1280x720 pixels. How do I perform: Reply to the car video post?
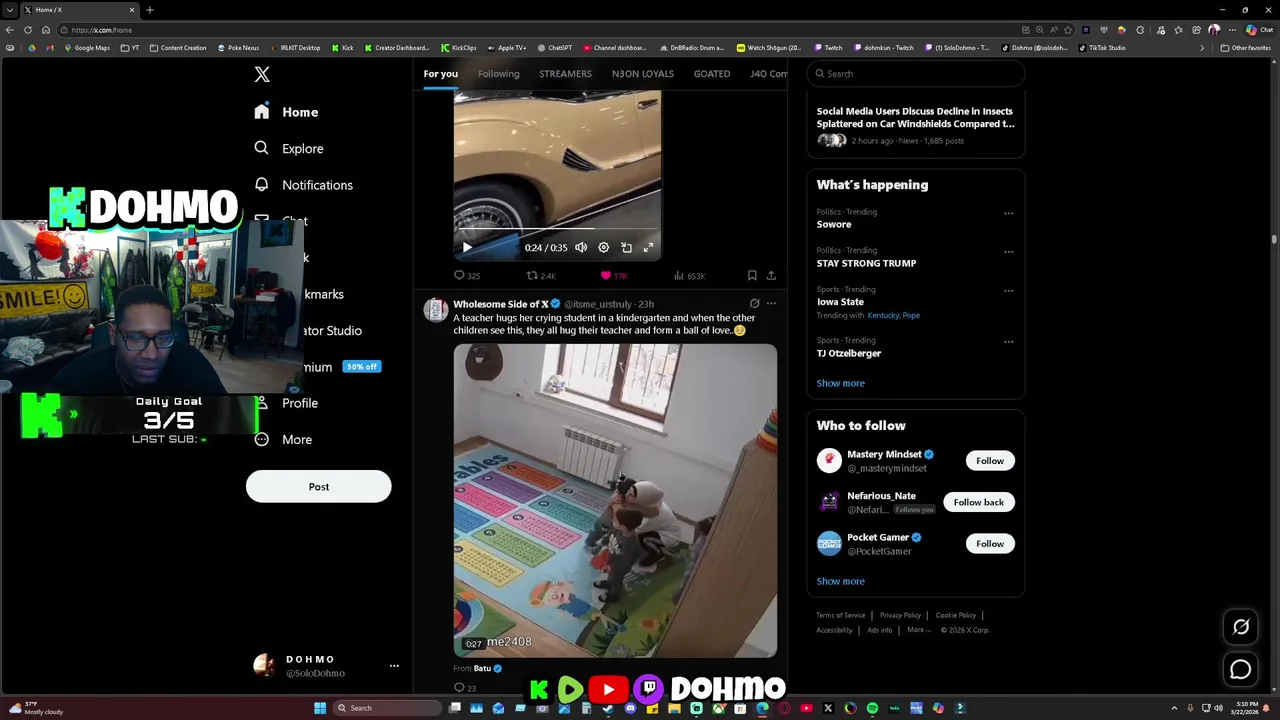[466, 276]
